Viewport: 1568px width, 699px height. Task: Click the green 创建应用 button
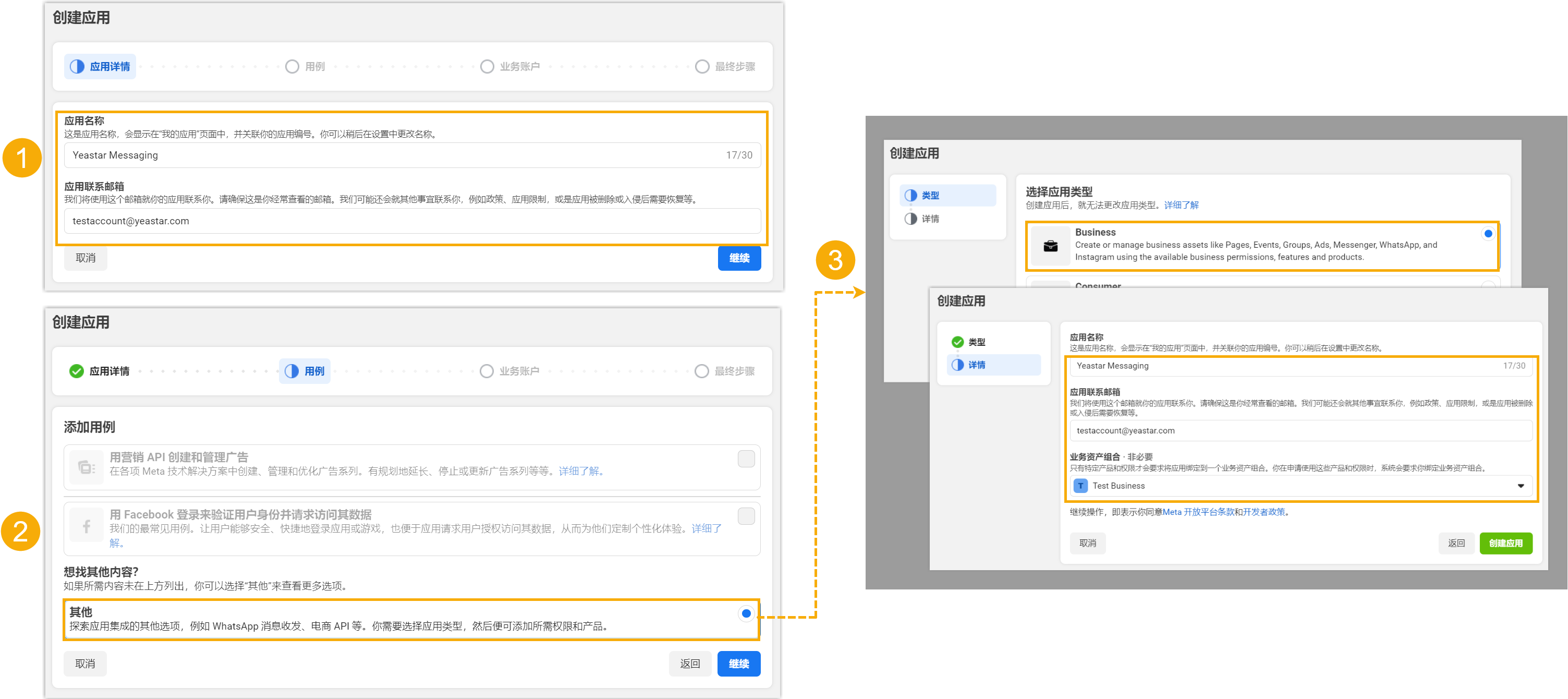click(x=1505, y=543)
